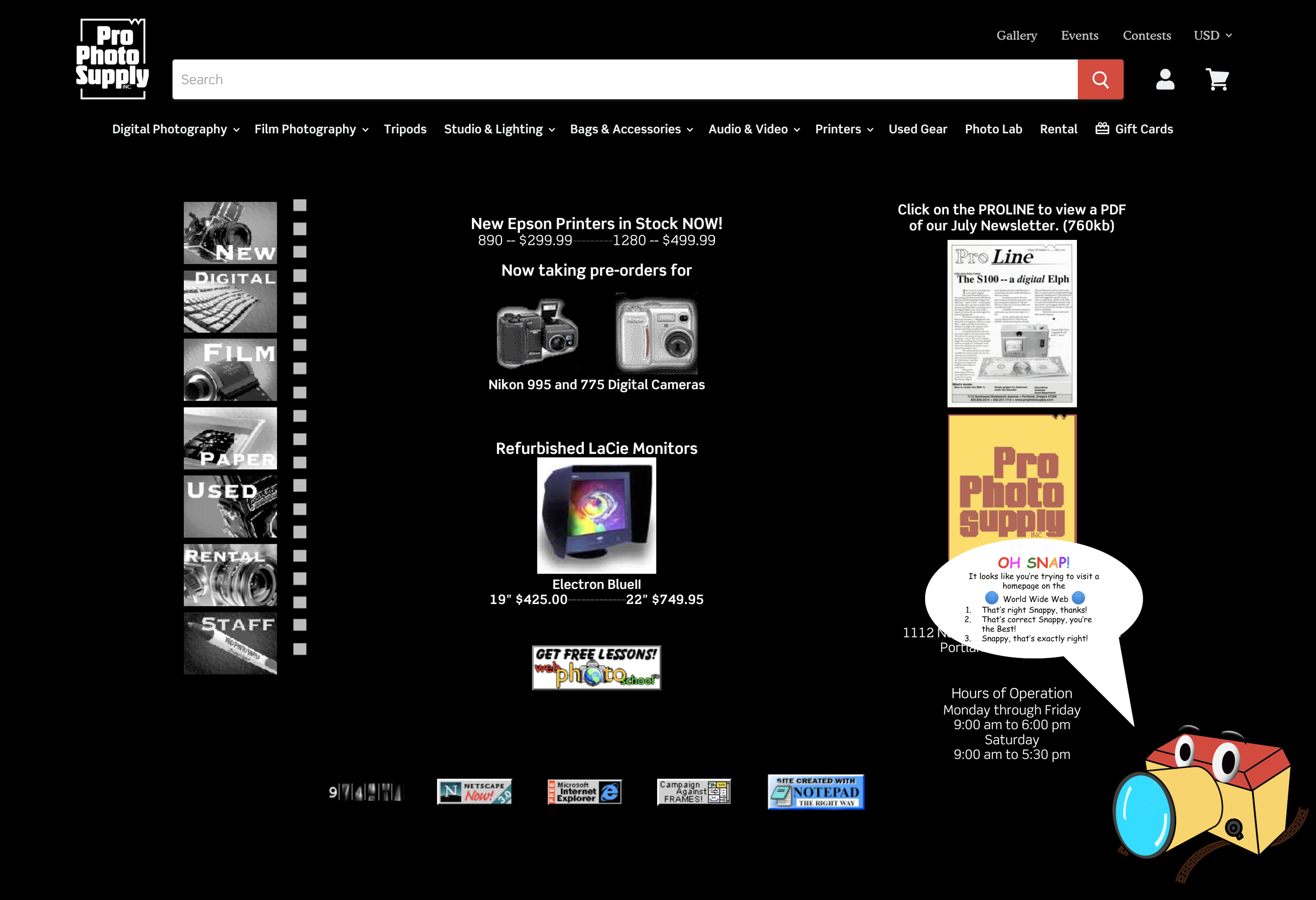Open the USD currency selector
This screenshot has height=900, width=1316.
coord(1212,35)
